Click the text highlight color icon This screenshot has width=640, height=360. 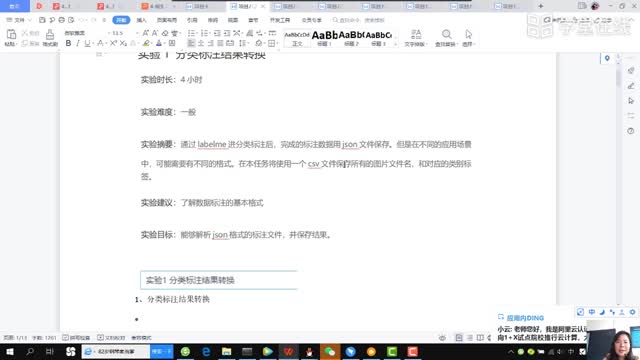(x=146, y=43)
